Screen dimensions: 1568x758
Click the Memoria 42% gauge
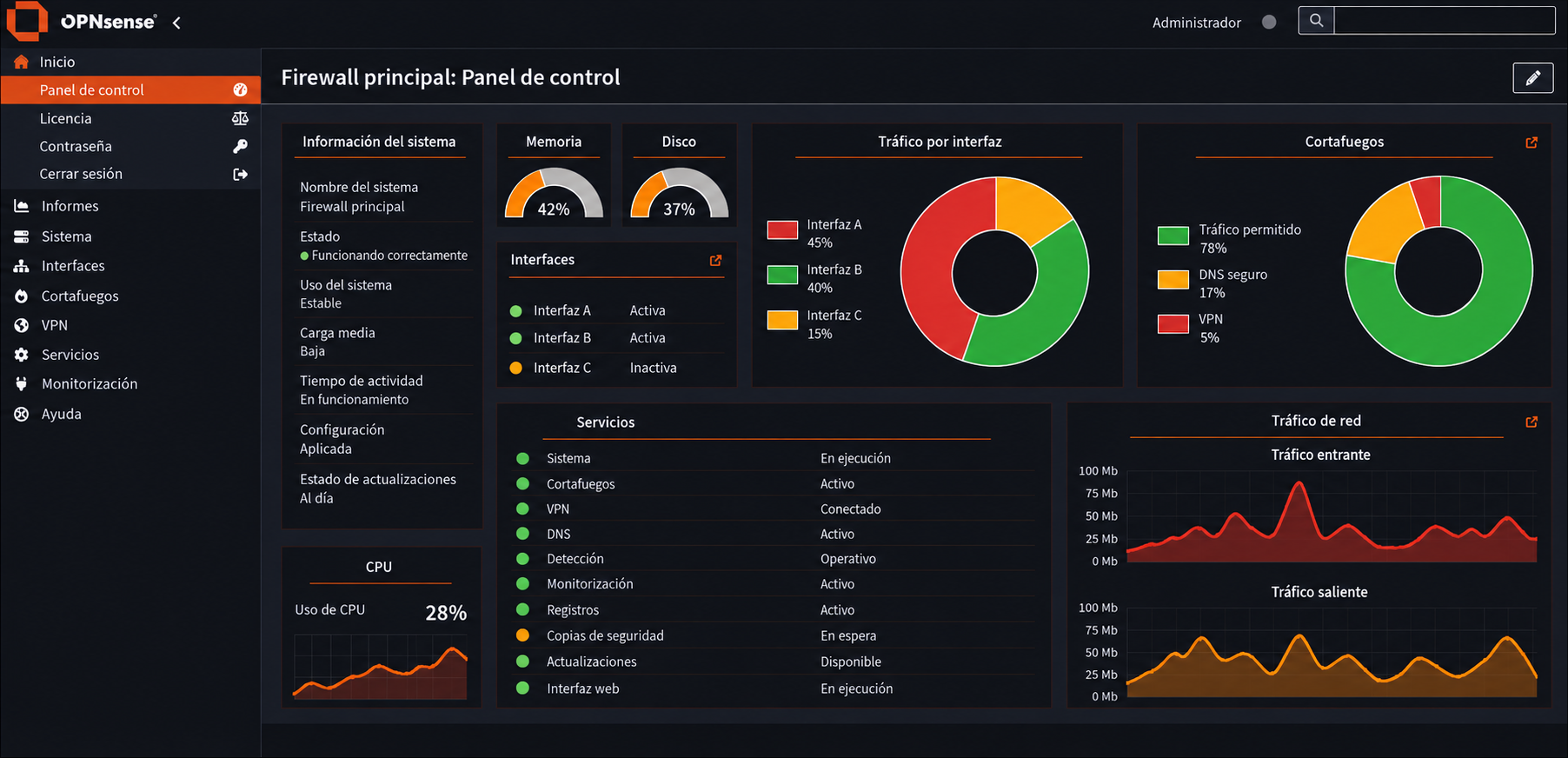point(554,193)
